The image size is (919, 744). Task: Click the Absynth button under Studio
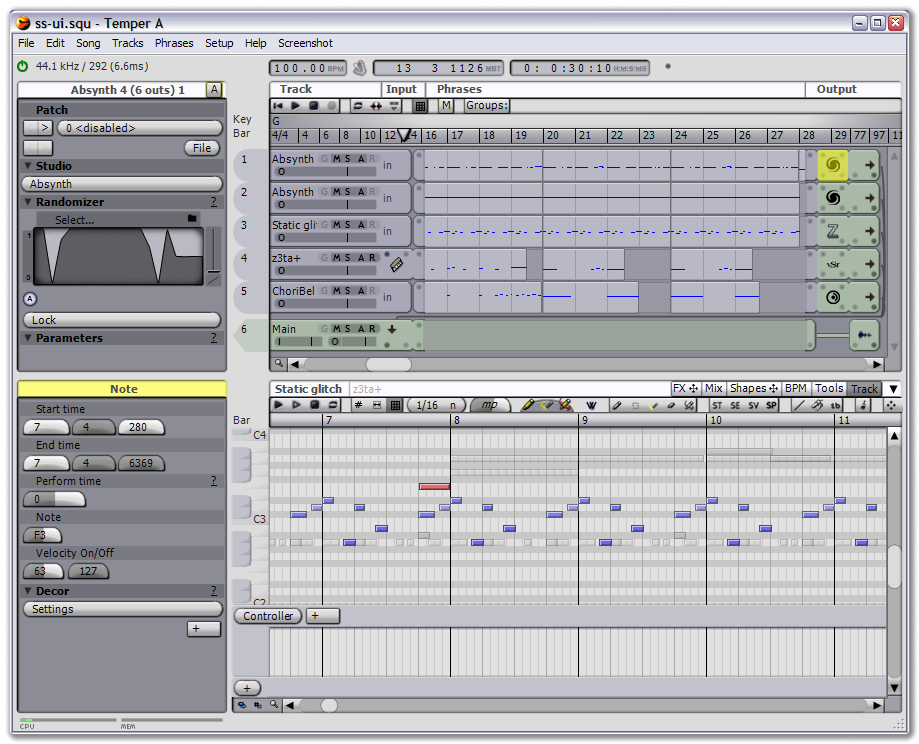122,184
